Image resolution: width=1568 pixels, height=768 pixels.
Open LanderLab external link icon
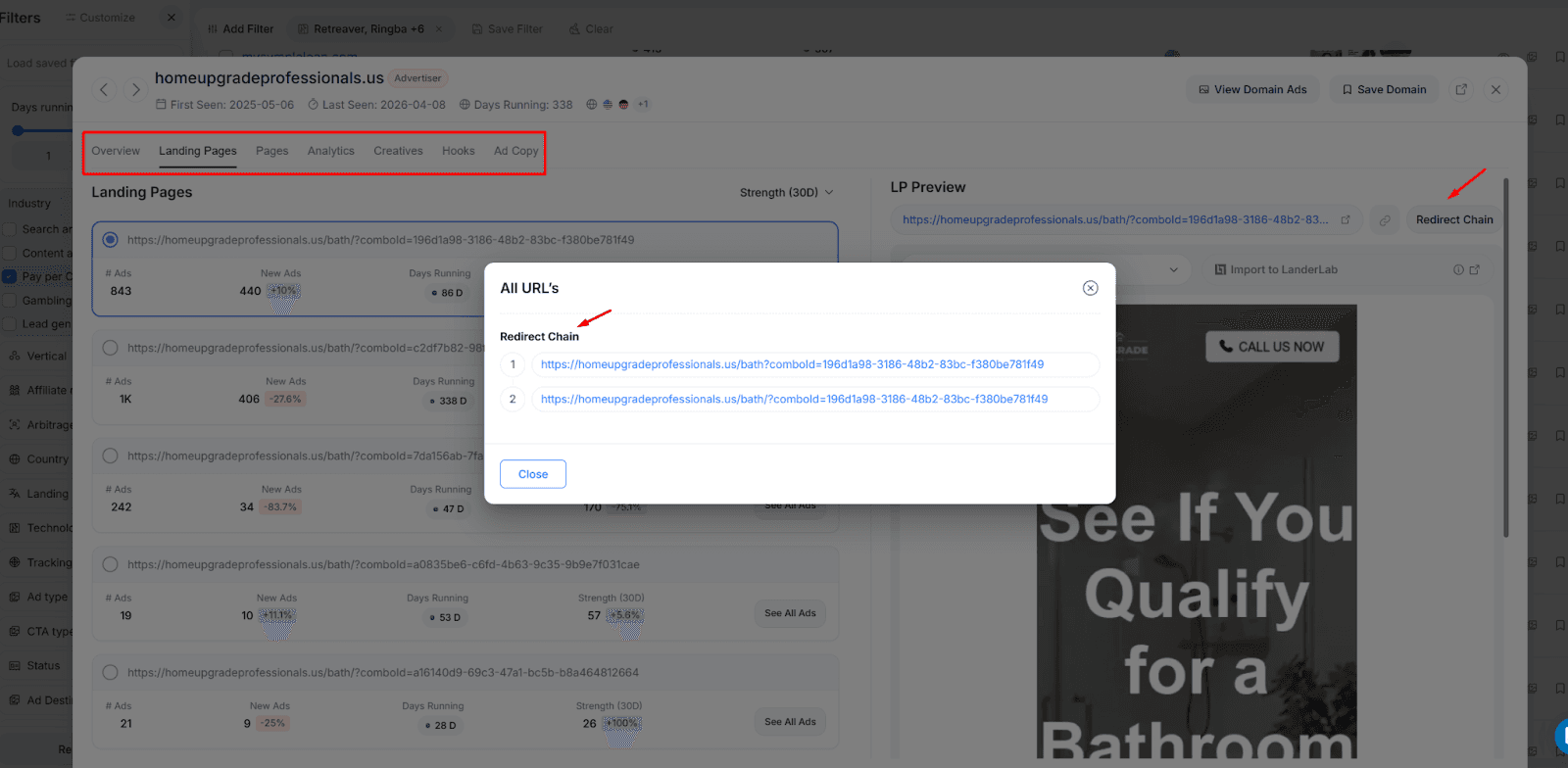tap(1475, 269)
